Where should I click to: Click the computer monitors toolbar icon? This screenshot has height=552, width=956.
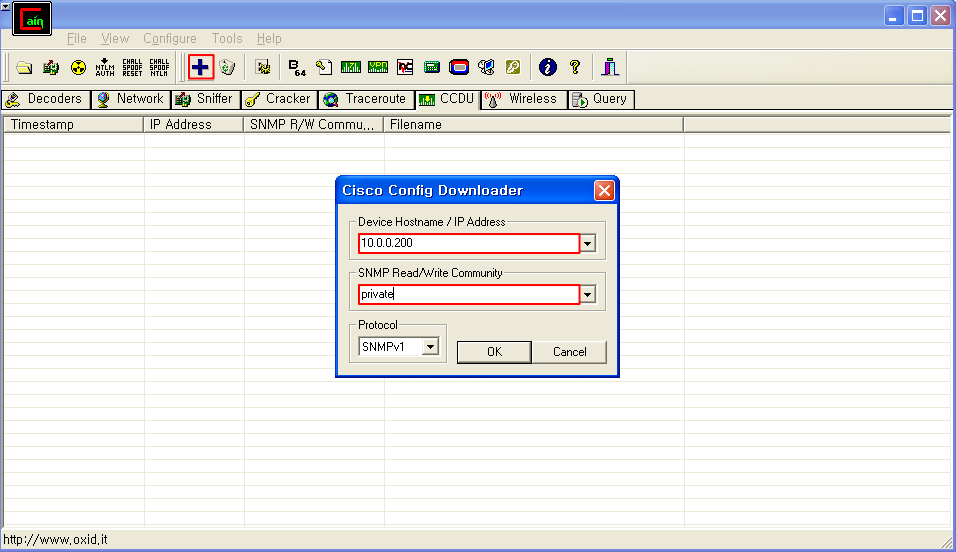[x=486, y=67]
